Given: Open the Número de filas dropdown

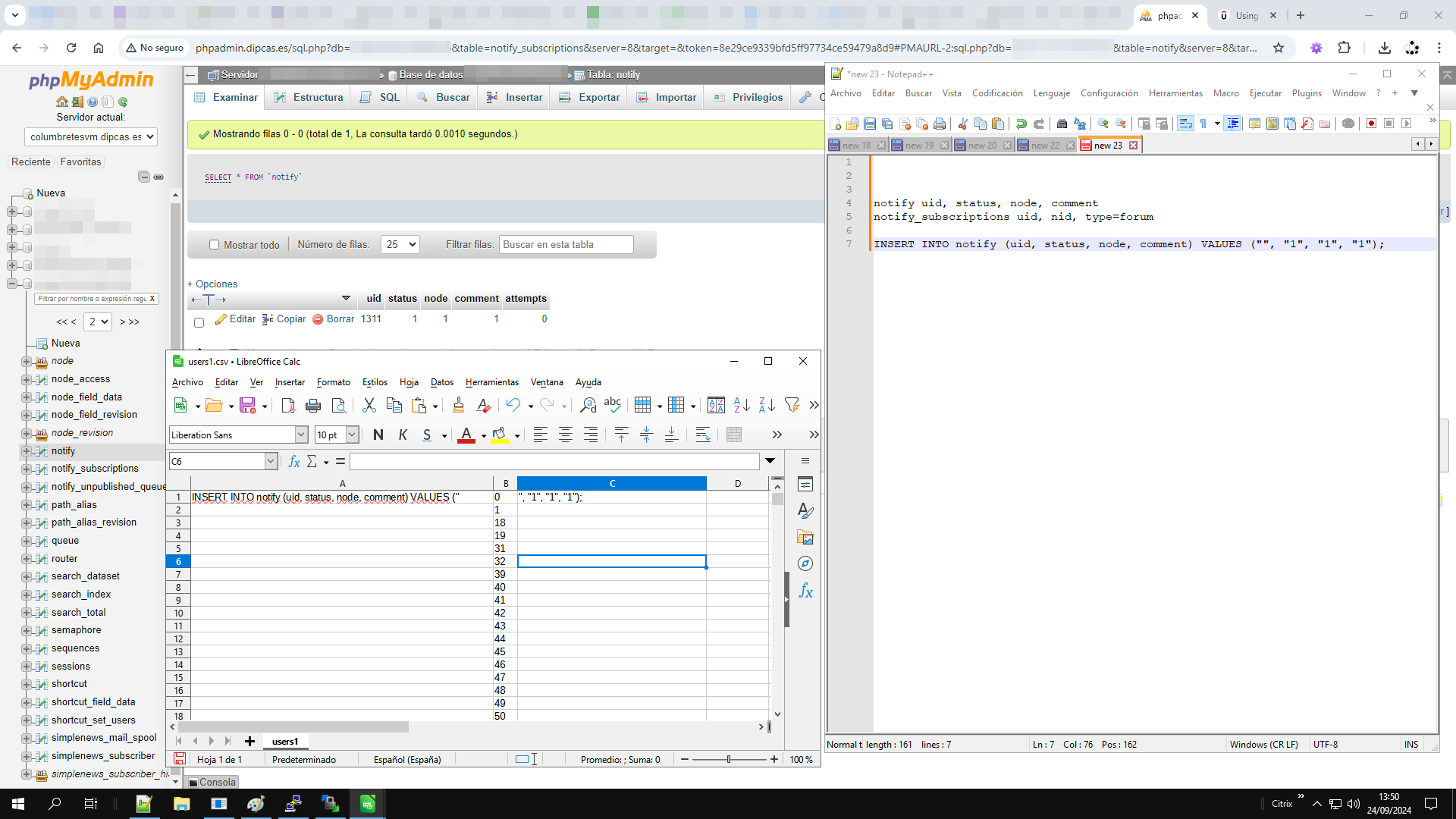Looking at the screenshot, I should 400,244.
